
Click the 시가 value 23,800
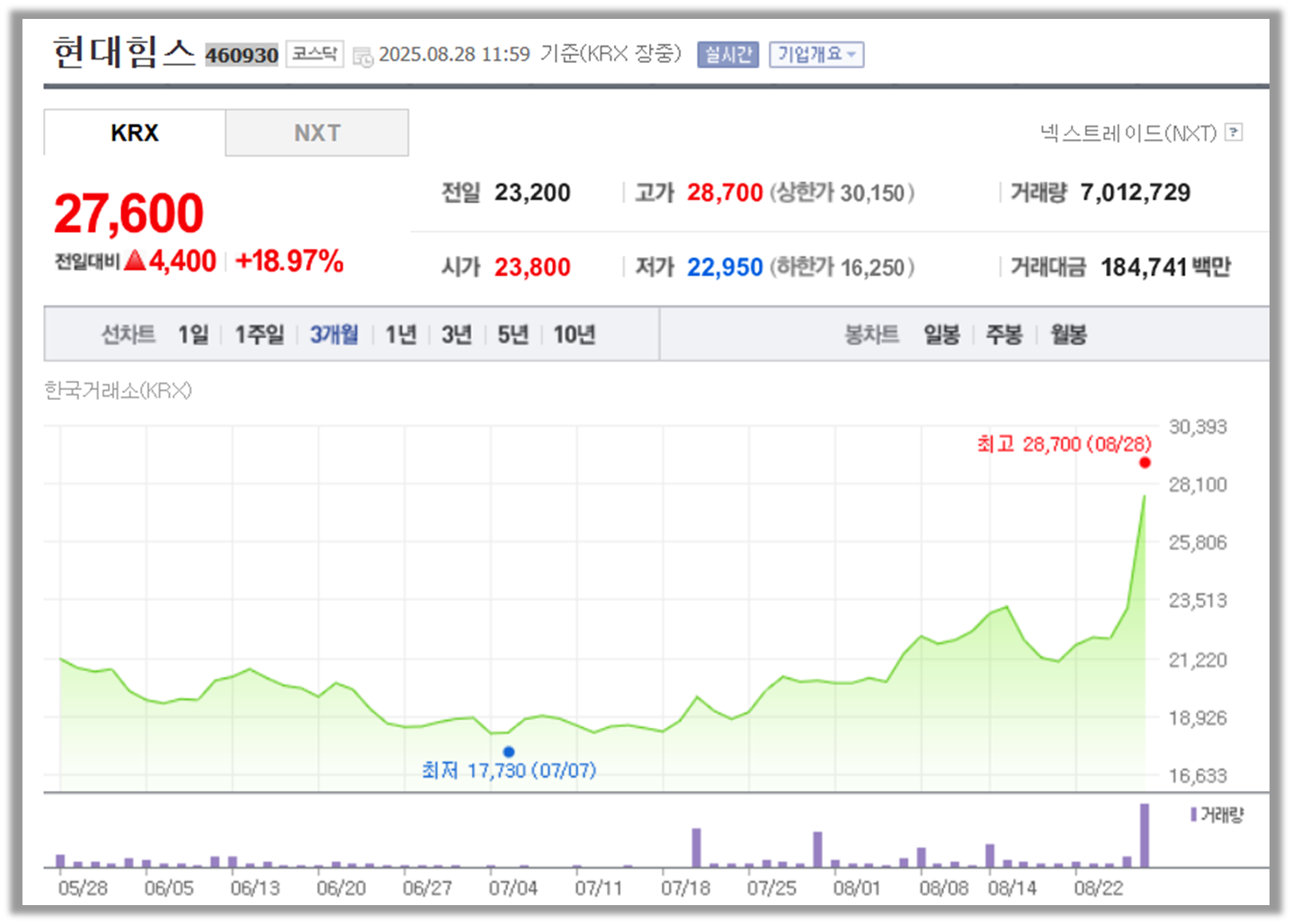tap(532, 267)
